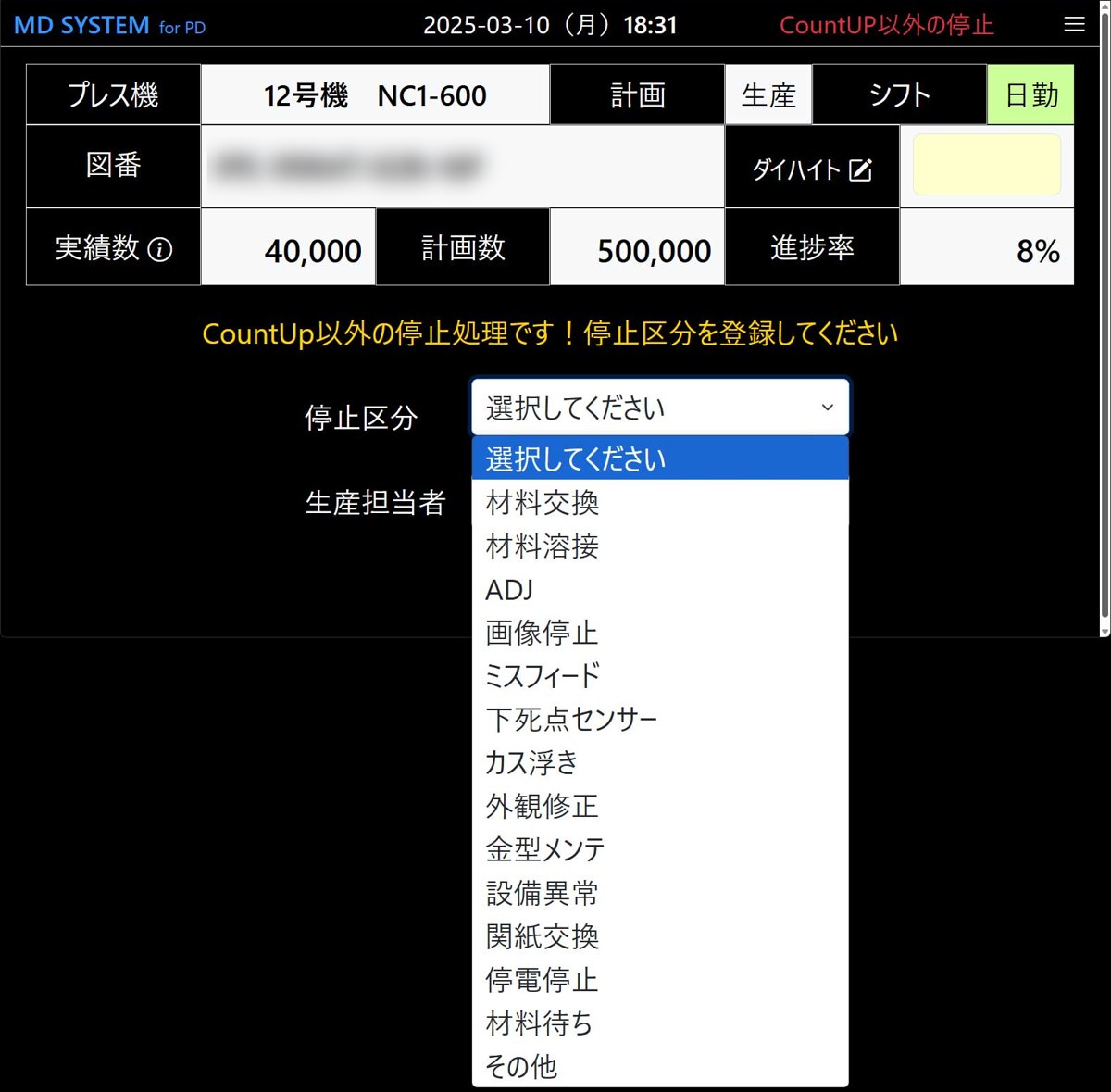
Task: Click the info icon beside 実績数
Action: [x=160, y=249]
